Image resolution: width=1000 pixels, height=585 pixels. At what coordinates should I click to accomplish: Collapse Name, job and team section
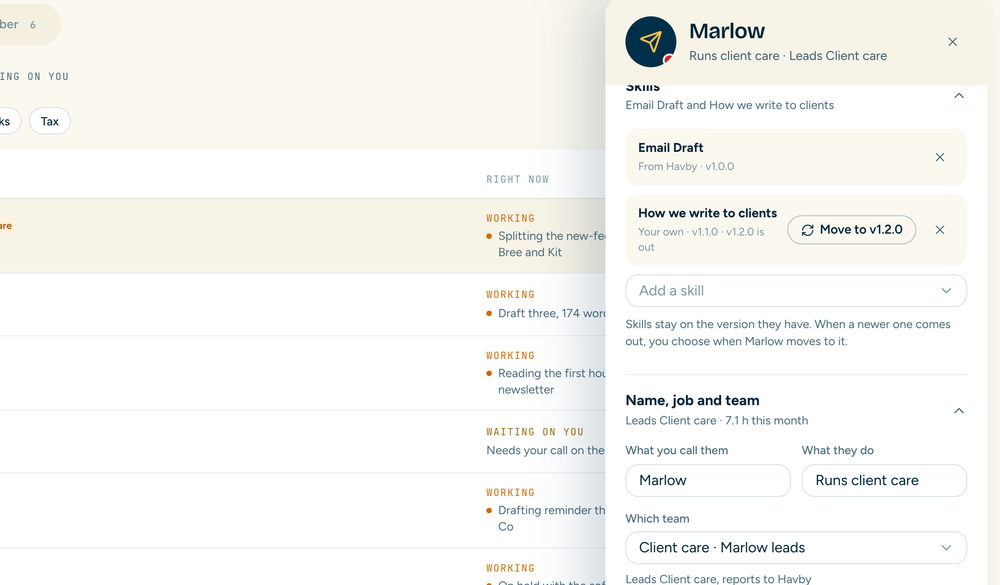(x=959, y=411)
